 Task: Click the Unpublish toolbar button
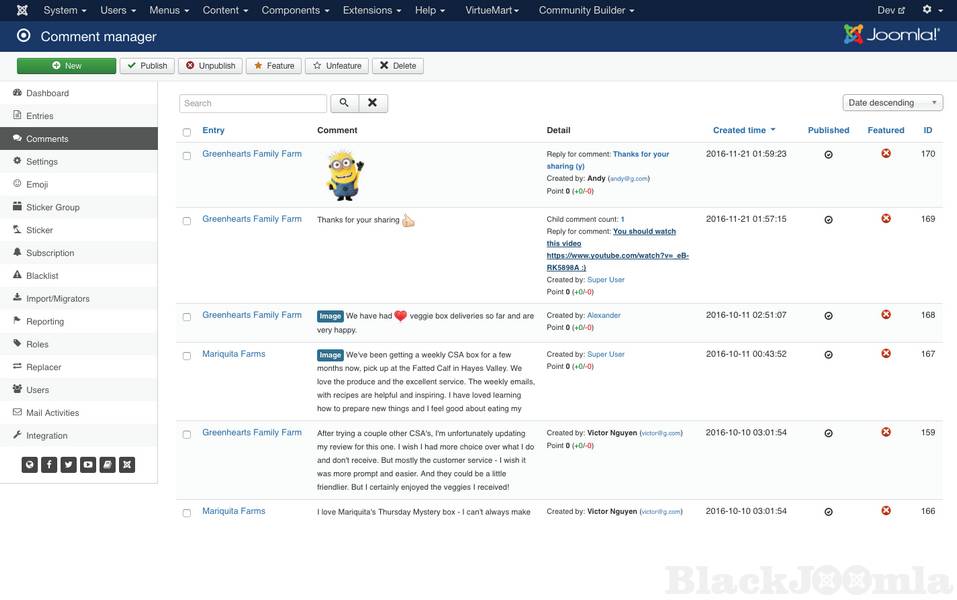[x=210, y=66]
